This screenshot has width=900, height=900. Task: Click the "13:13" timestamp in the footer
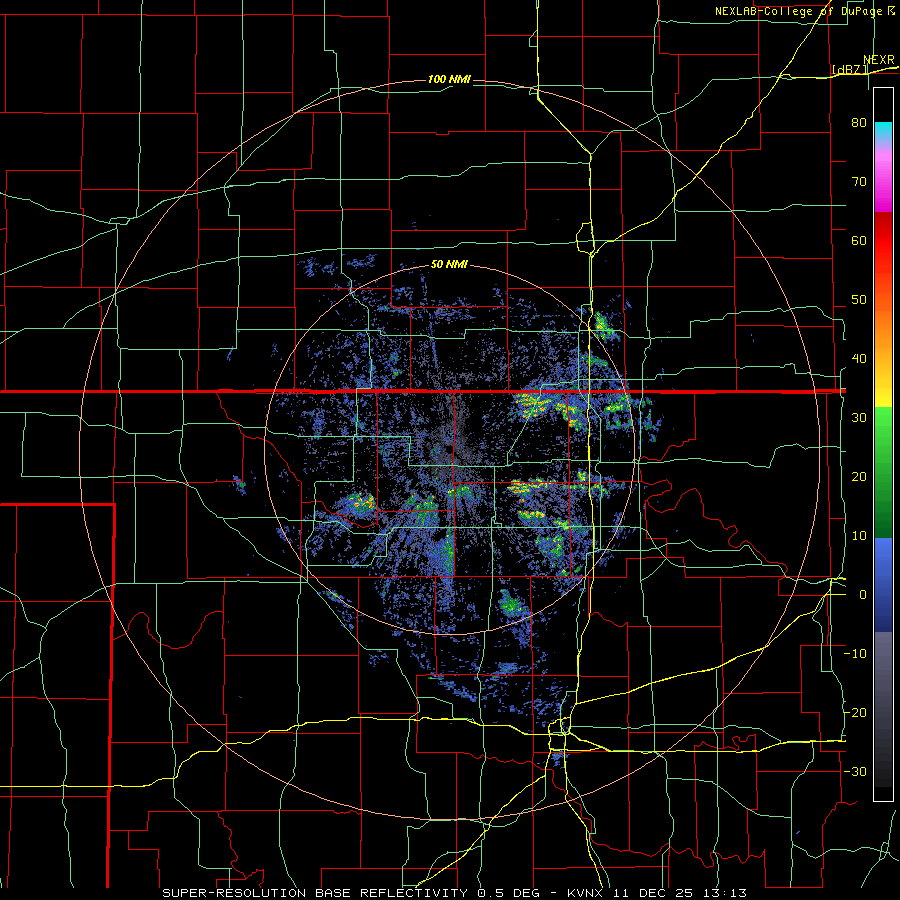click(727, 893)
